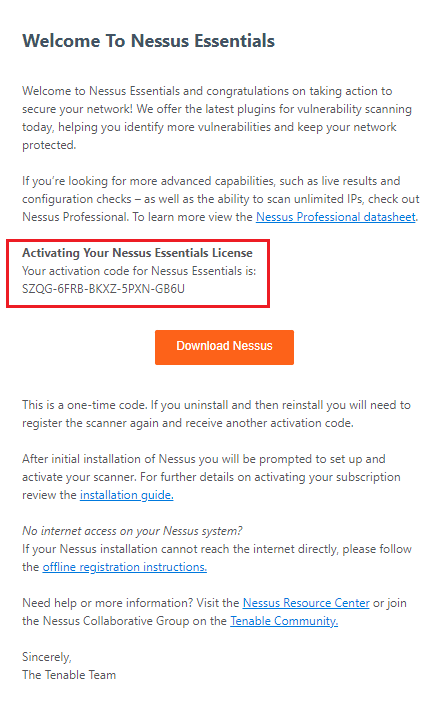The image size is (448, 712).
Task: Click the Your activation code for Nessus Essentials line
Action: coord(139,271)
